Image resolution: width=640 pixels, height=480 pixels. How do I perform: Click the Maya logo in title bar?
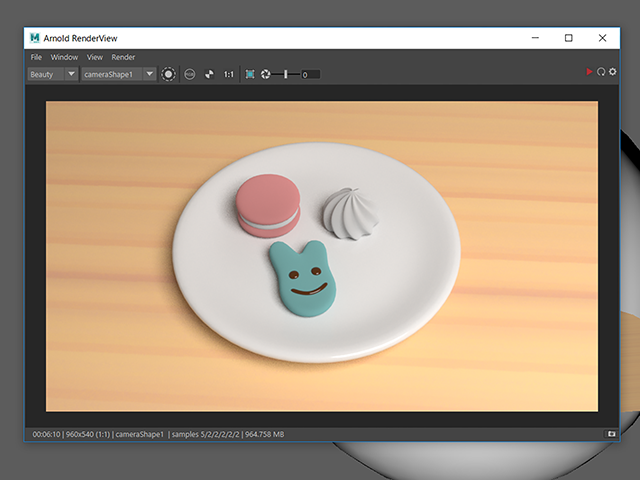pyautogui.click(x=35, y=38)
